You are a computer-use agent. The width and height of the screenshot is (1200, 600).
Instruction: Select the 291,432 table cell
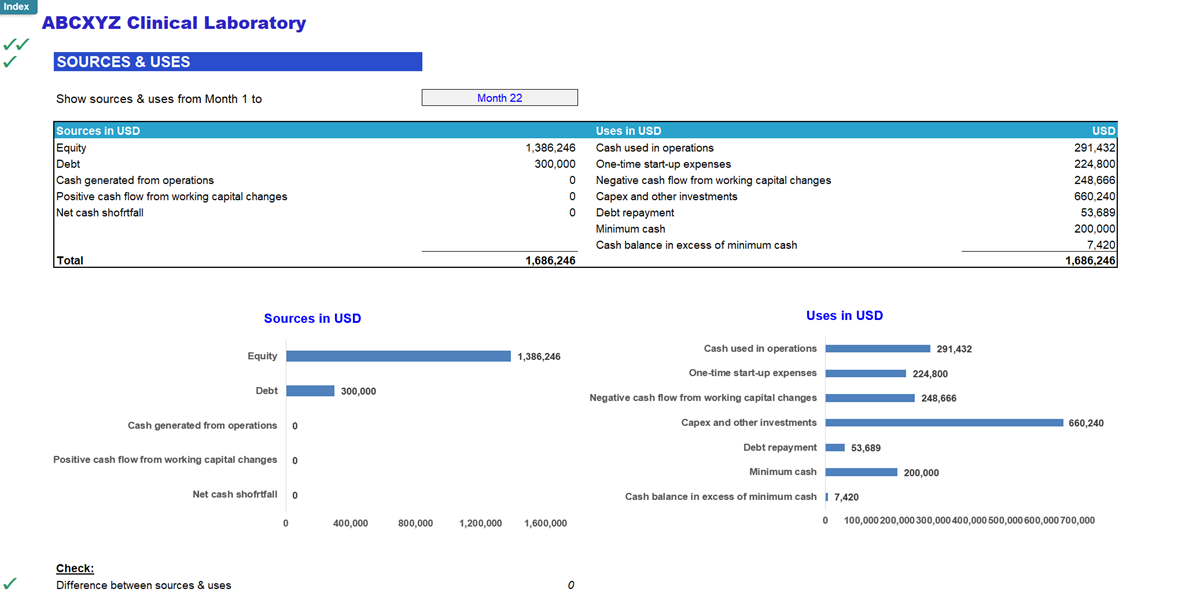1095,148
